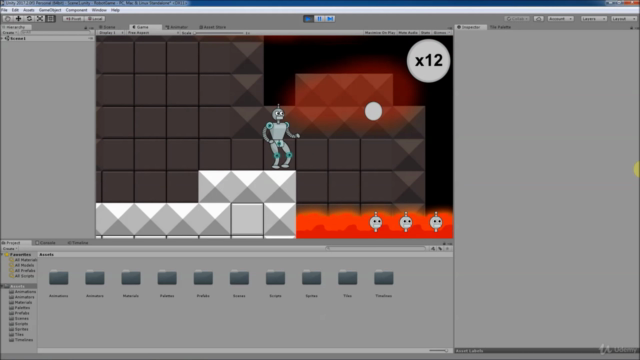Click the Project save search star icon
The image size is (640, 360).
(x=447, y=249)
